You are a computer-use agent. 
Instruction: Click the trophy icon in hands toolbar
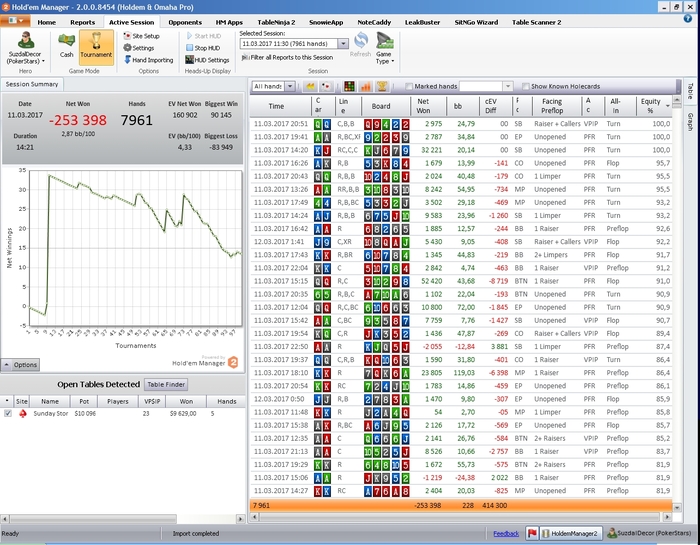tap(382, 86)
